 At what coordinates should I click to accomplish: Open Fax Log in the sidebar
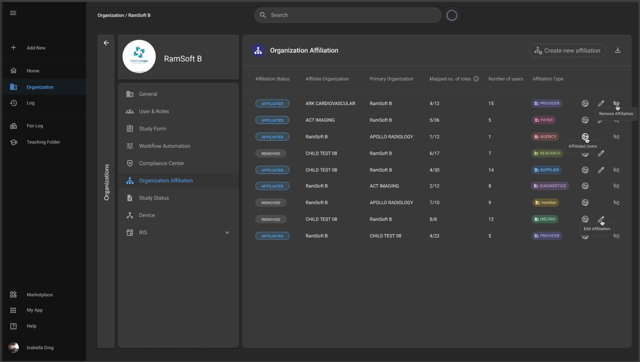[x=35, y=126]
